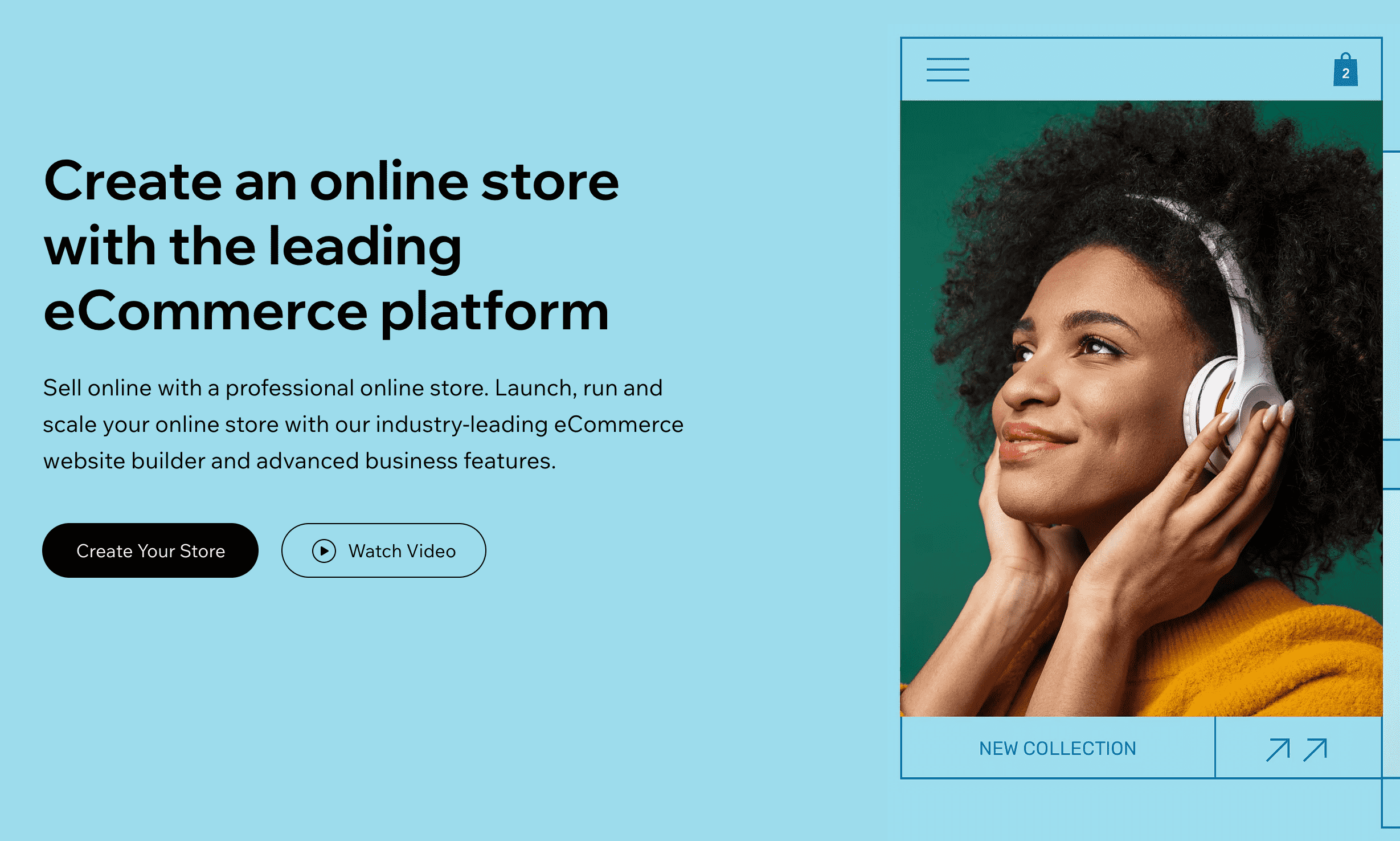The height and width of the screenshot is (841, 1400).
Task: Click the Watch Video label
Action: [402, 551]
